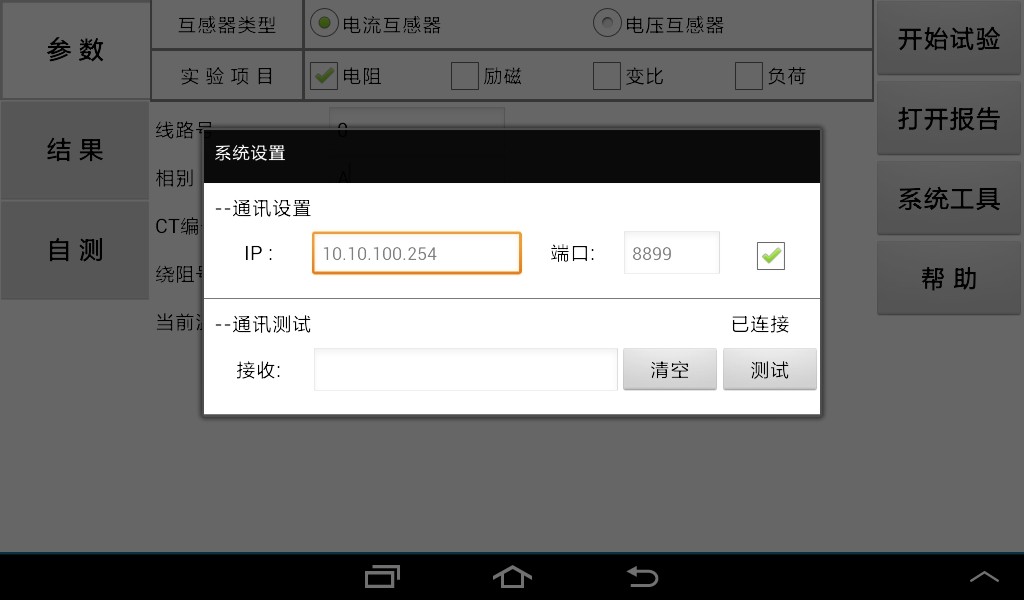Enable the 负荷 checkbox

[x=748, y=76]
